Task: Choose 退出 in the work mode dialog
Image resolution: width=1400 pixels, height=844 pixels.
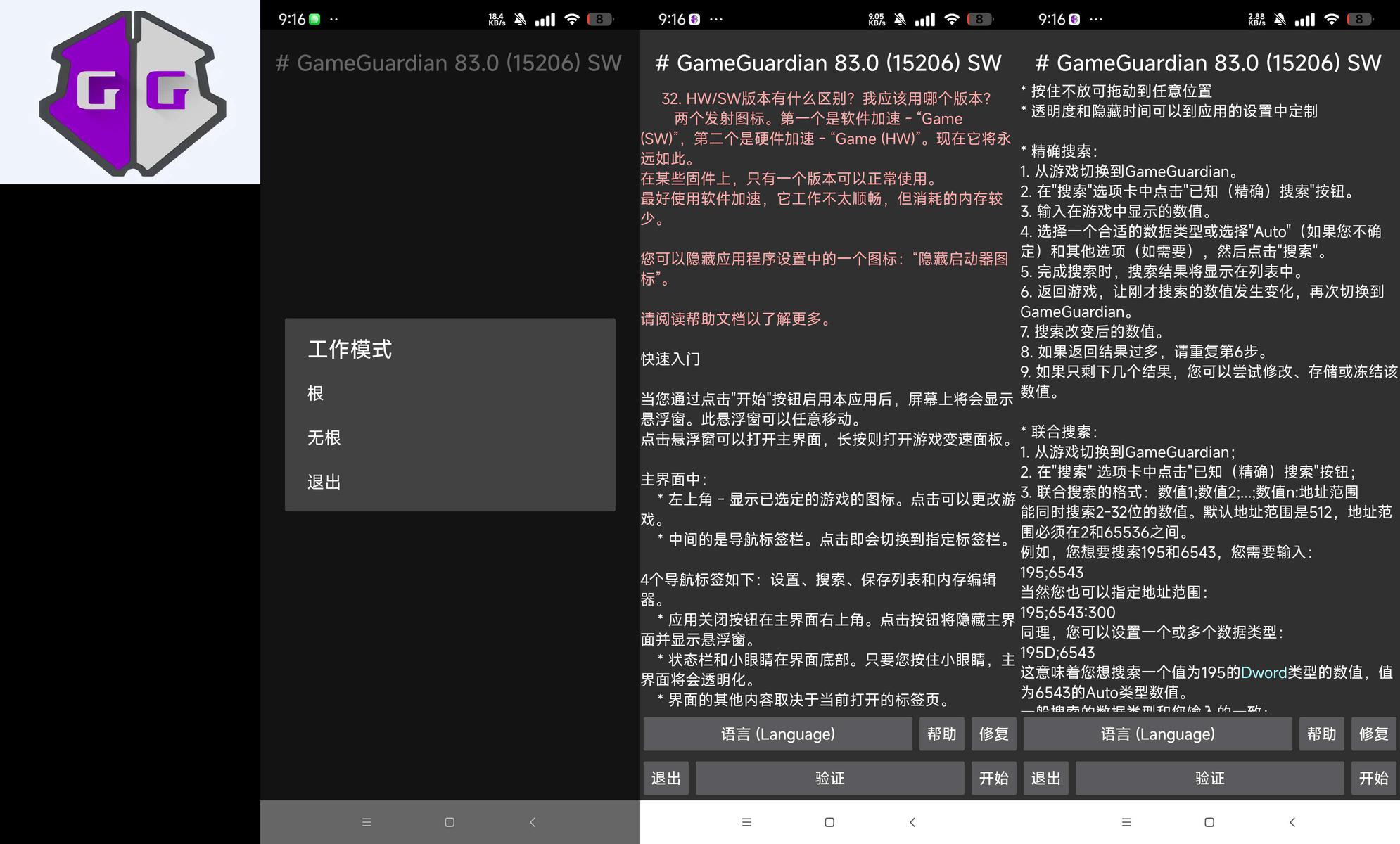Action: [324, 482]
